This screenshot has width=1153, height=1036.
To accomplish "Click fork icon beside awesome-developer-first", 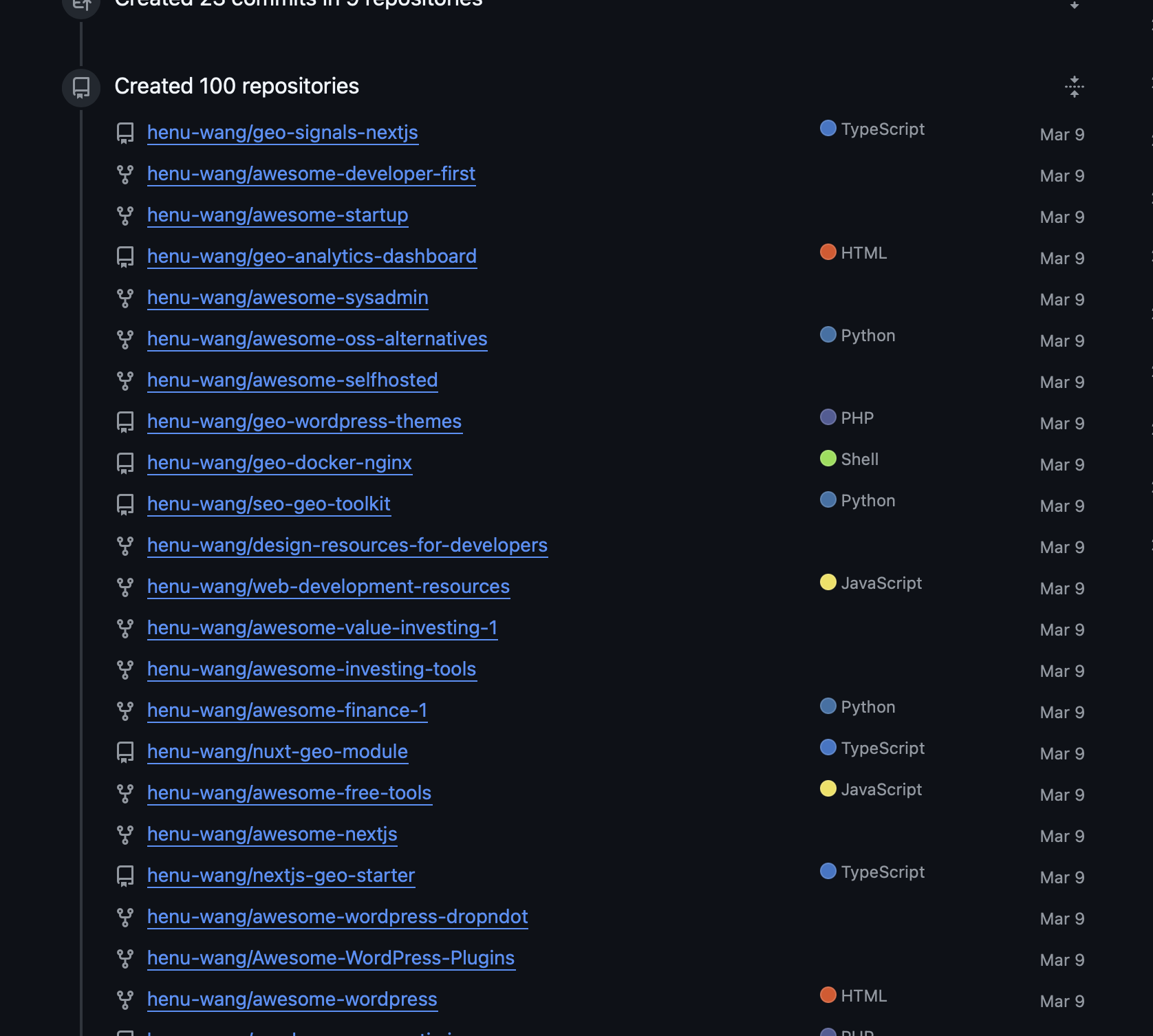I will pyautogui.click(x=125, y=174).
